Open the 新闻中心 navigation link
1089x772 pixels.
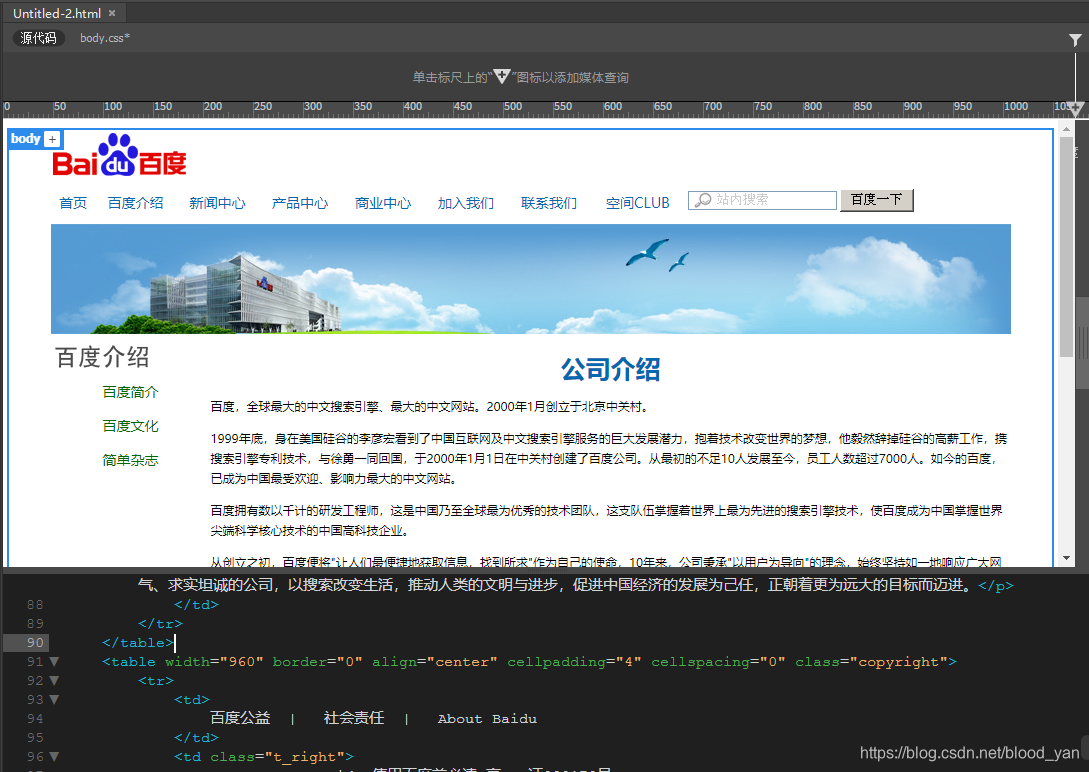click(x=217, y=203)
